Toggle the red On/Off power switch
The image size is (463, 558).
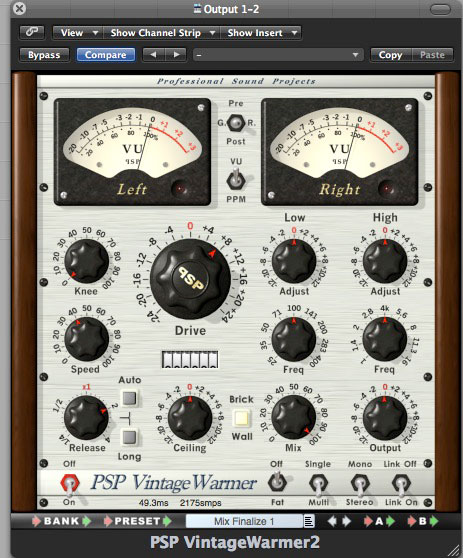69,484
